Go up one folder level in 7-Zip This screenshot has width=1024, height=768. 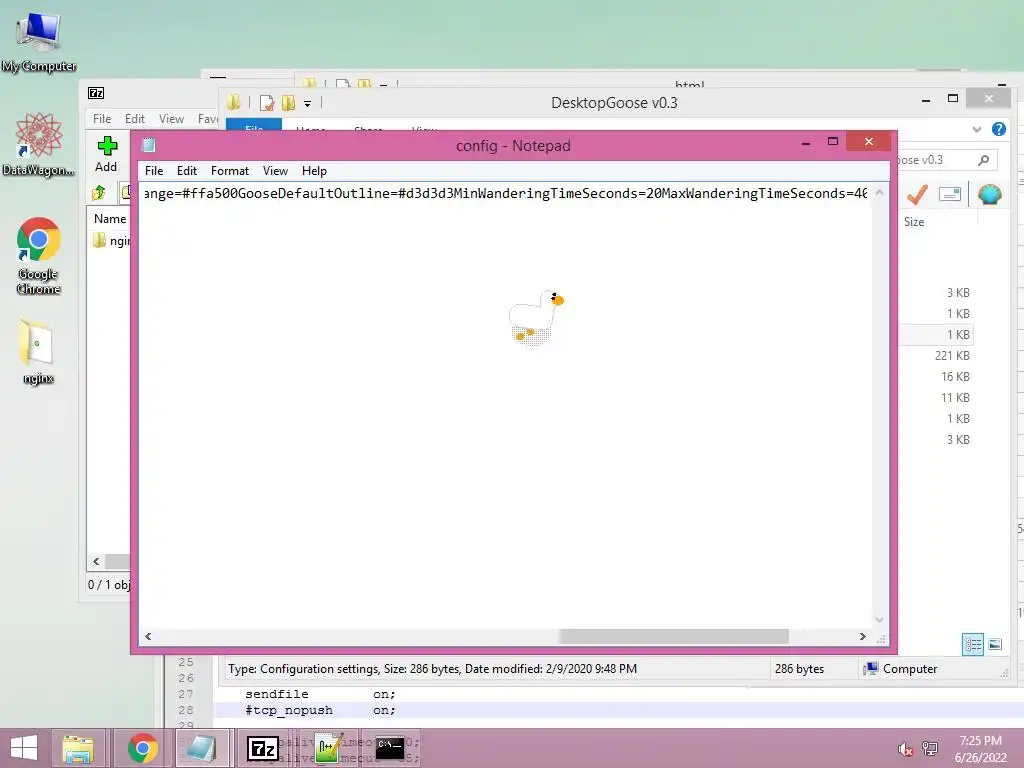99,193
